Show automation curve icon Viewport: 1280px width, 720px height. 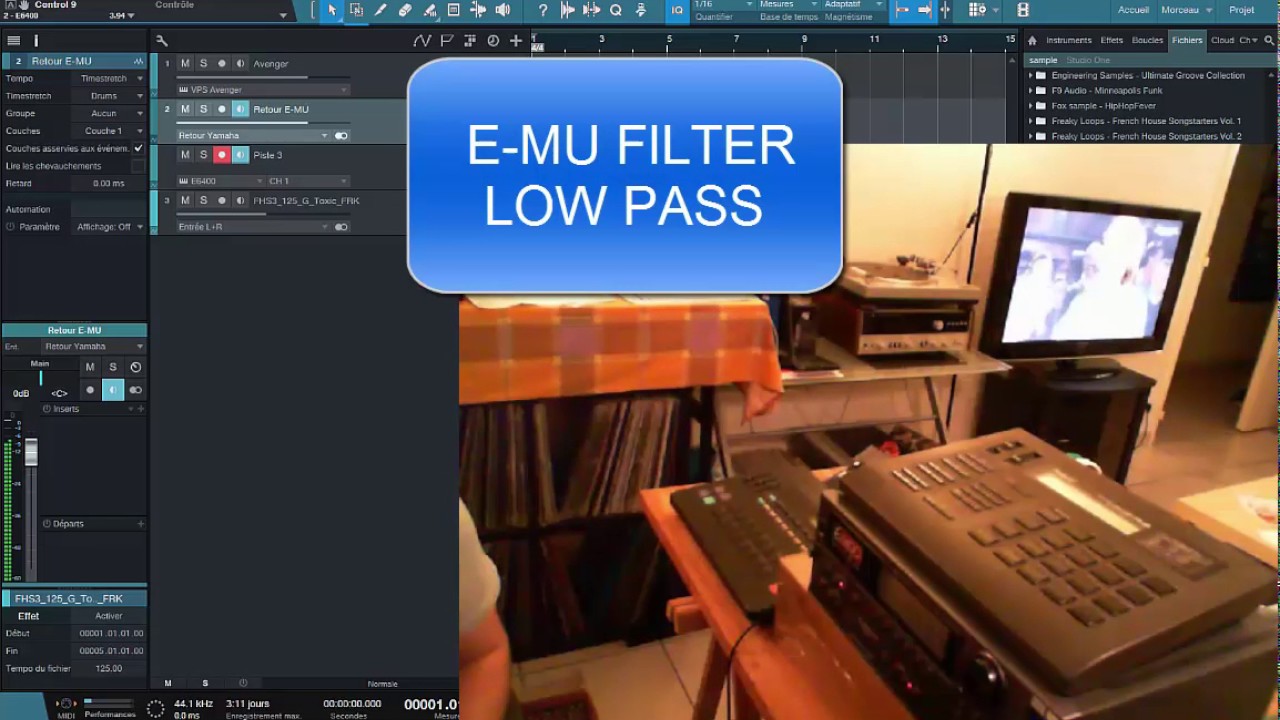click(422, 40)
